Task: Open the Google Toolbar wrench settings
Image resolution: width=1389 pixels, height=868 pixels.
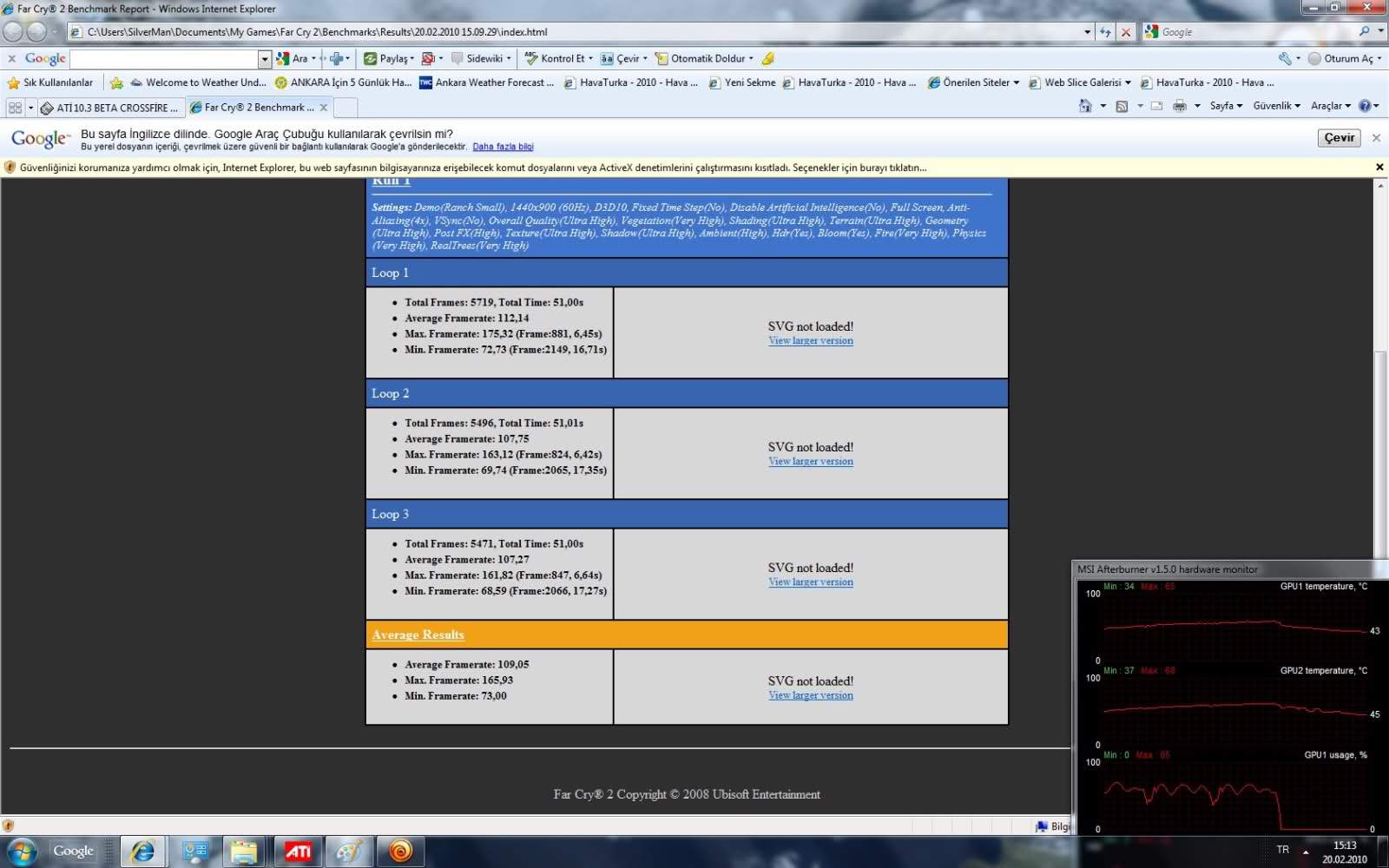Action: tap(1284, 58)
